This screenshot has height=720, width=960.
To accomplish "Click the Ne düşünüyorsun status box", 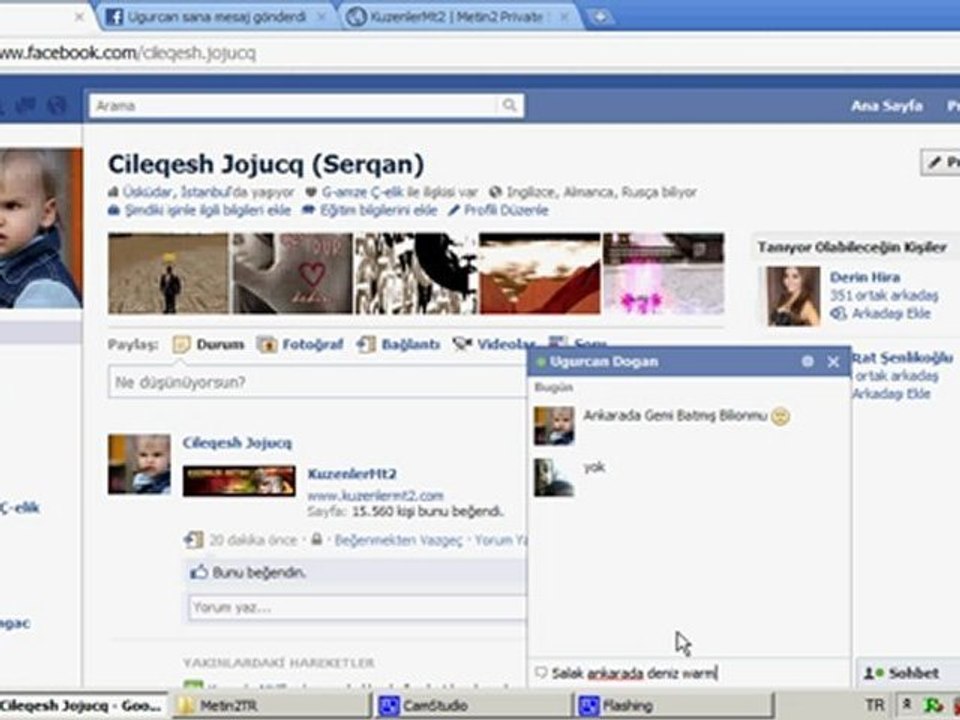I will pos(317,382).
